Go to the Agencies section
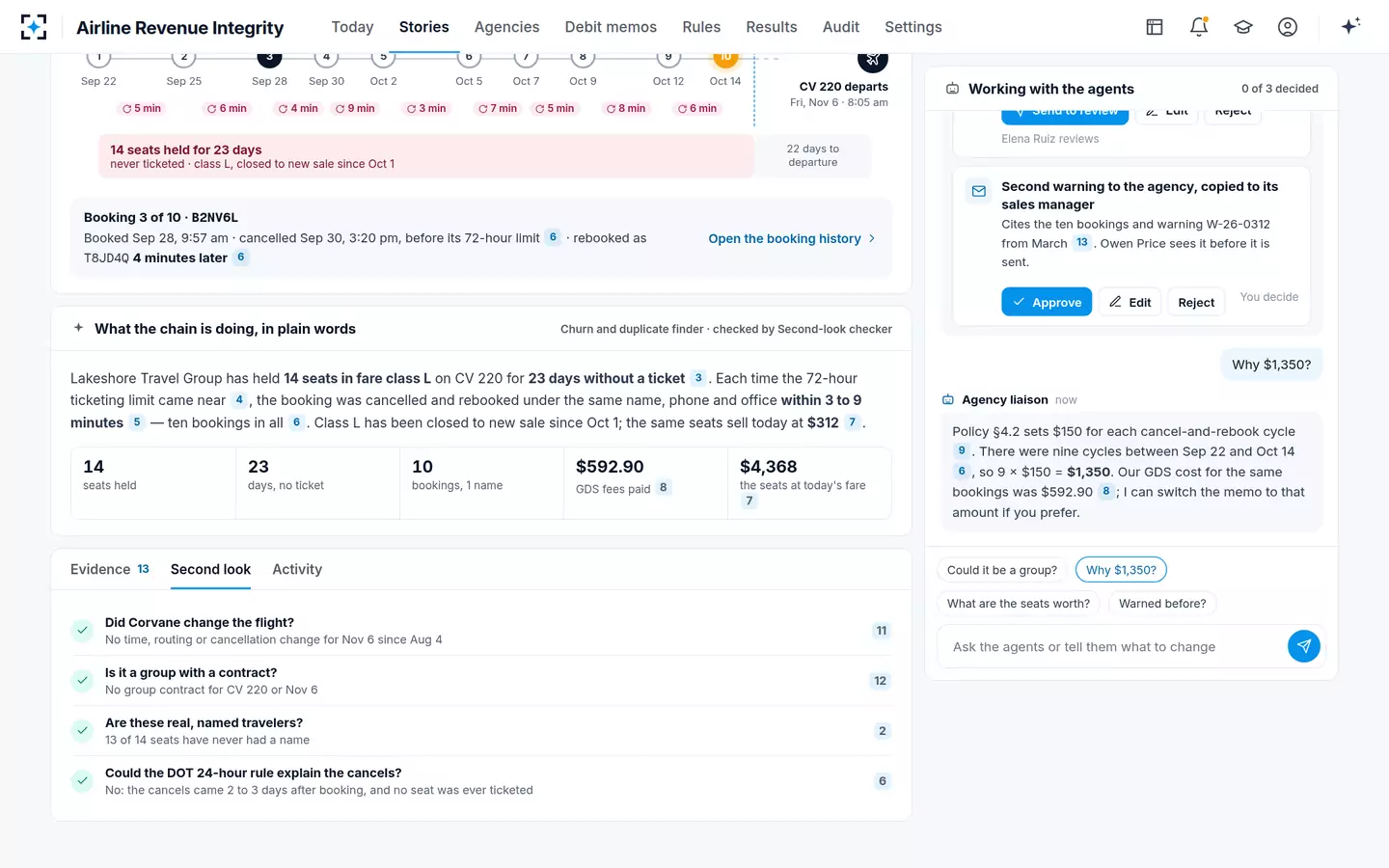Image resolution: width=1389 pixels, height=868 pixels. coord(506,27)
